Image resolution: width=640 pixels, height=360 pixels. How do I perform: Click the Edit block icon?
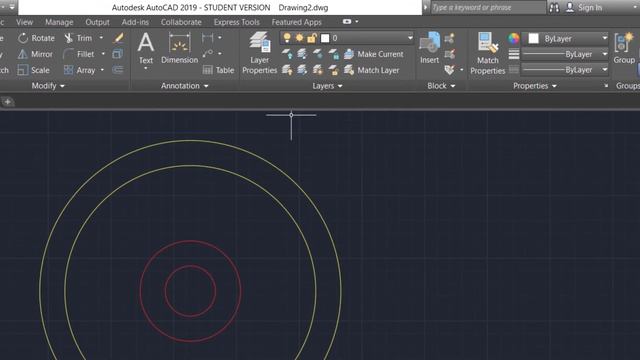point(450,54)
